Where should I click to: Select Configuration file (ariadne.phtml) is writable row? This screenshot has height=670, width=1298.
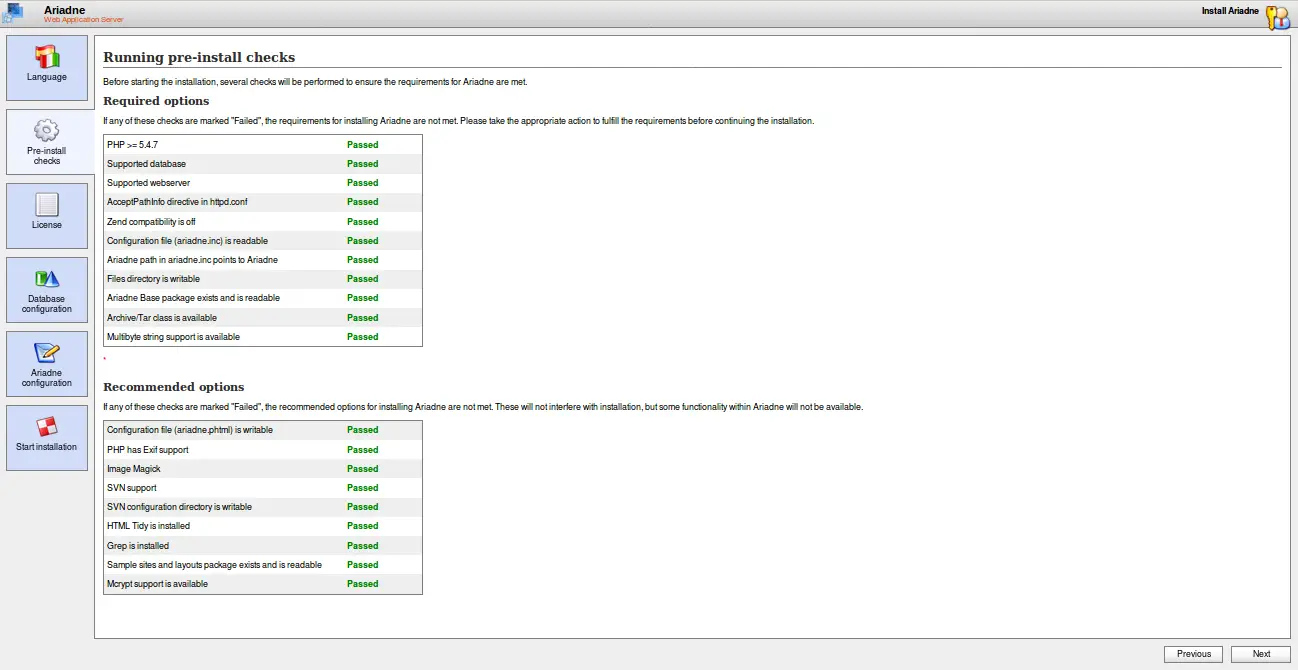tap(263, 430)
